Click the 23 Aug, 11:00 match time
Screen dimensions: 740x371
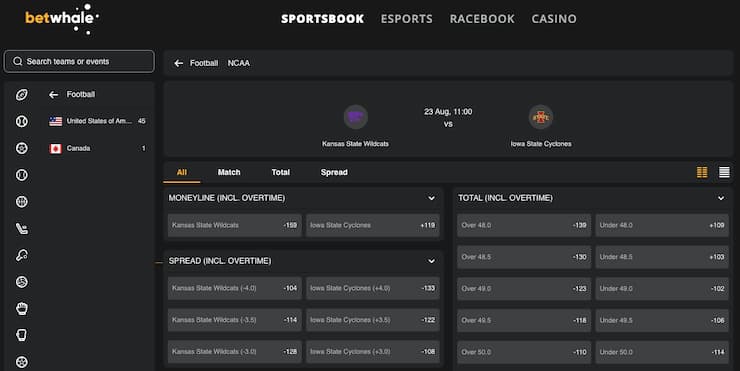pos(448,112)
